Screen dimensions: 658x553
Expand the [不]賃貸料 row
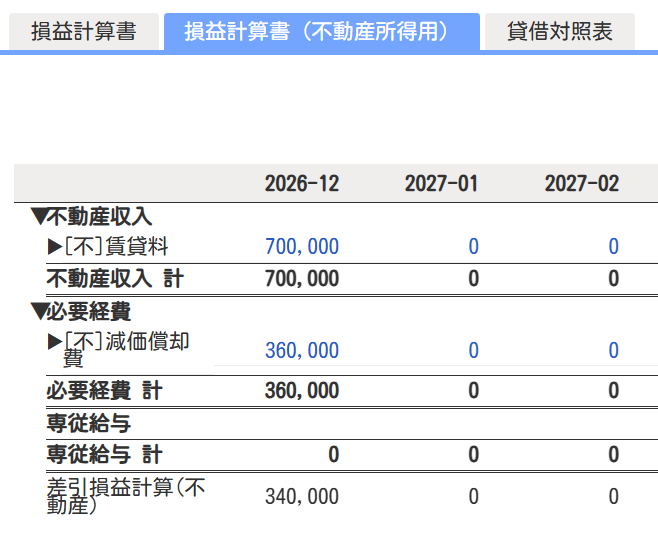click(55, 246)
